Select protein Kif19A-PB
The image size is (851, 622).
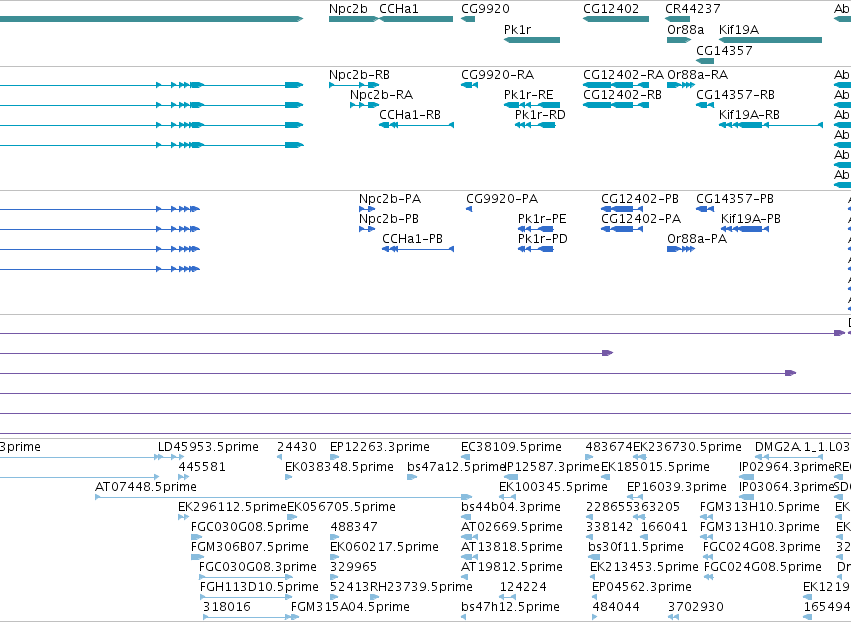(751, 219)
